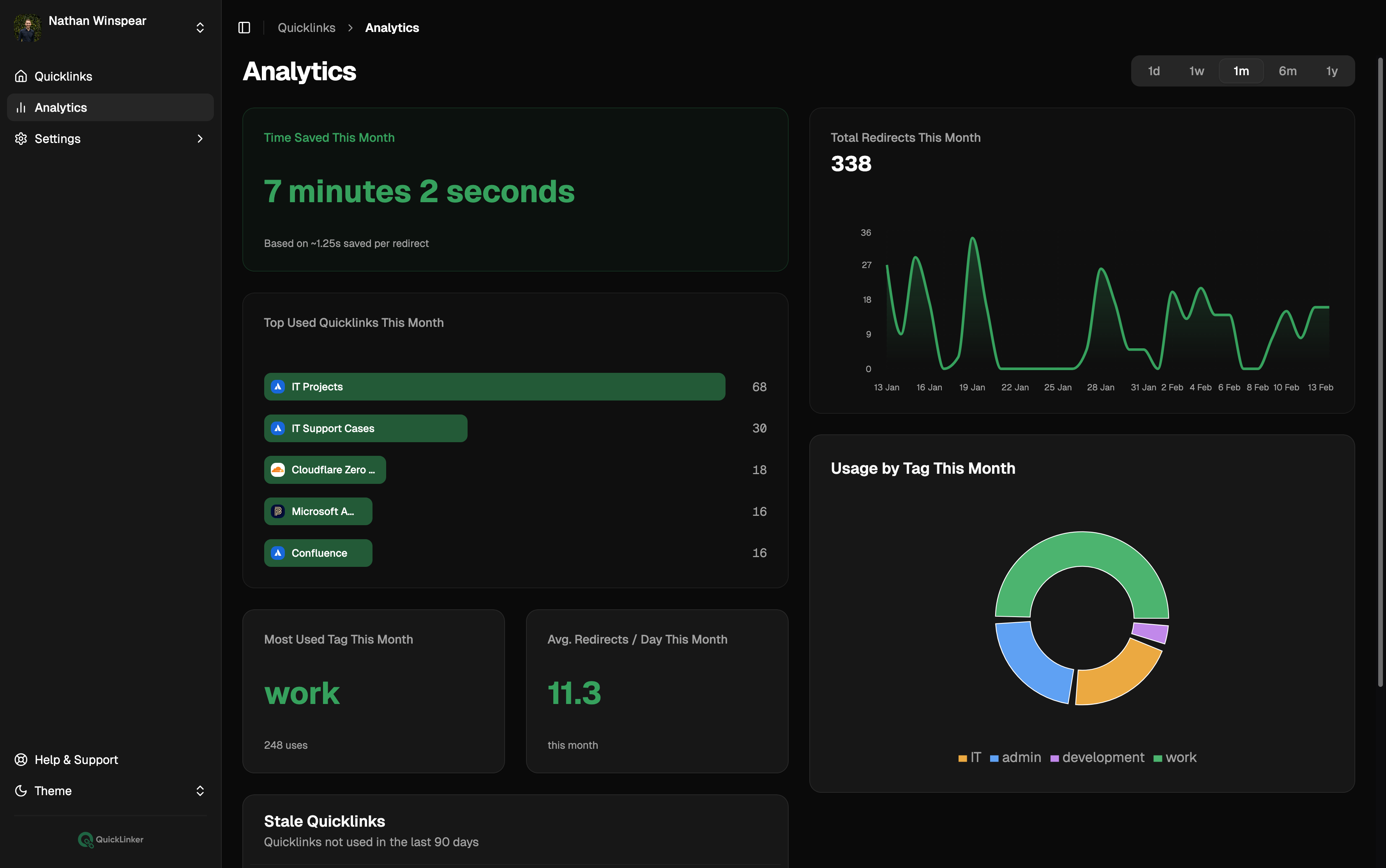Collapse the sidebar using the panel icon

(244, 27)
